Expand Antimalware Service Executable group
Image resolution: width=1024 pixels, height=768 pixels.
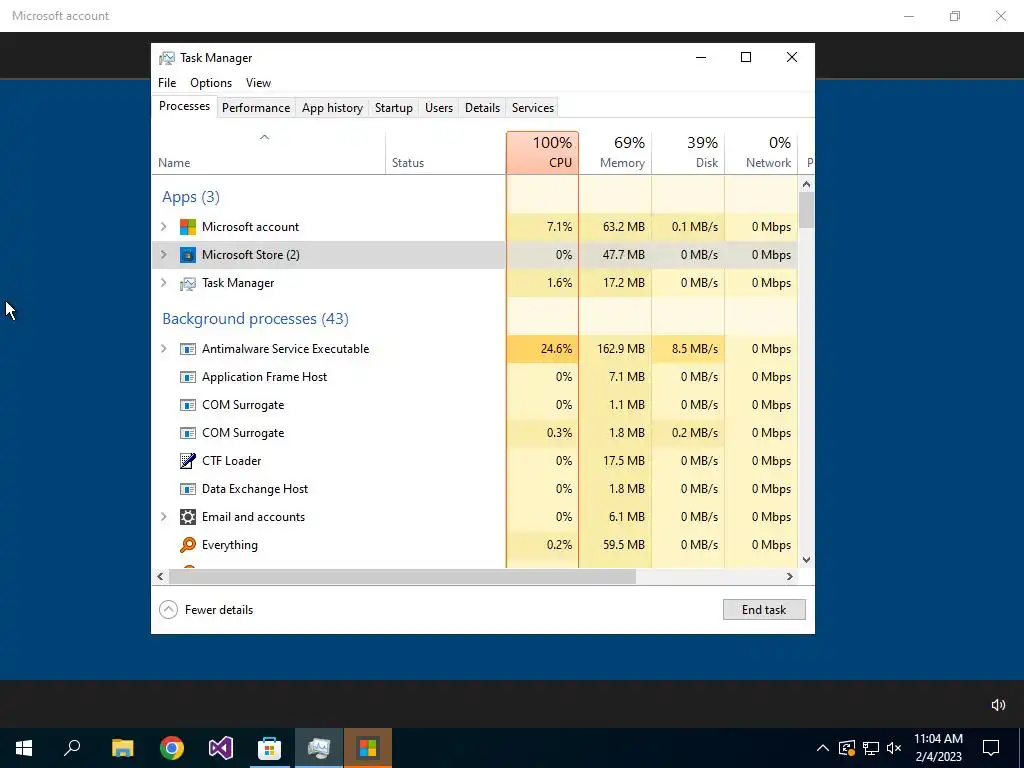(x=164, y=349)
